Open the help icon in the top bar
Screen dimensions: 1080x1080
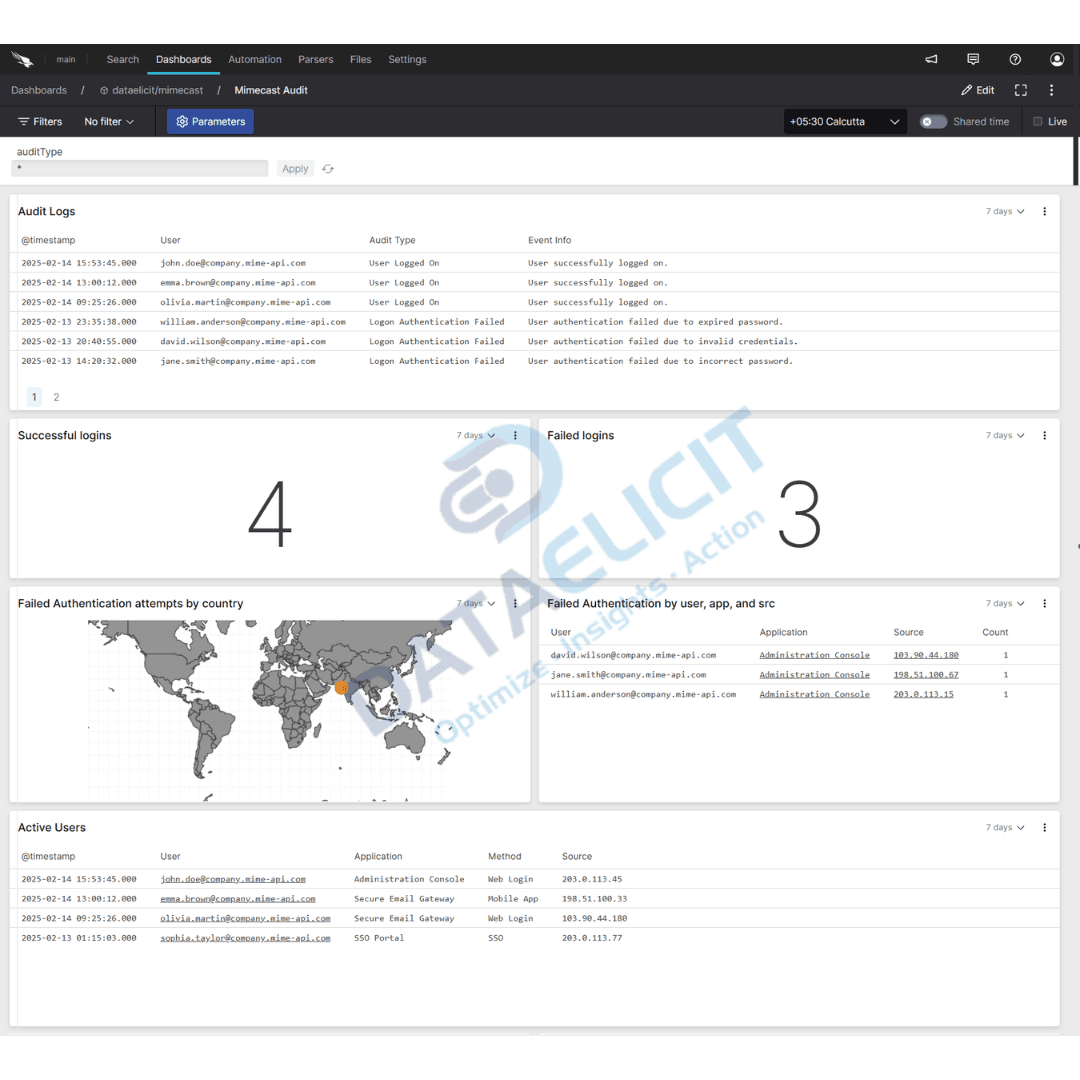coord(1015,59)
